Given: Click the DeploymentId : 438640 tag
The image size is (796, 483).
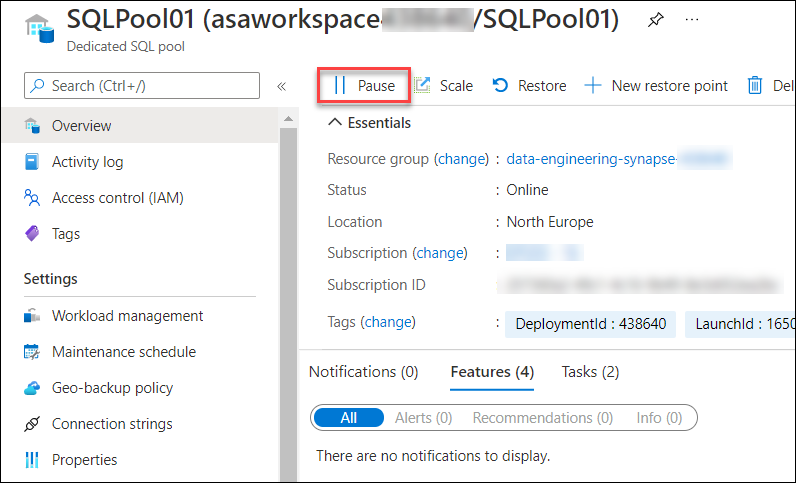Looking at the screenshot, I should click(x=590, y=324).
